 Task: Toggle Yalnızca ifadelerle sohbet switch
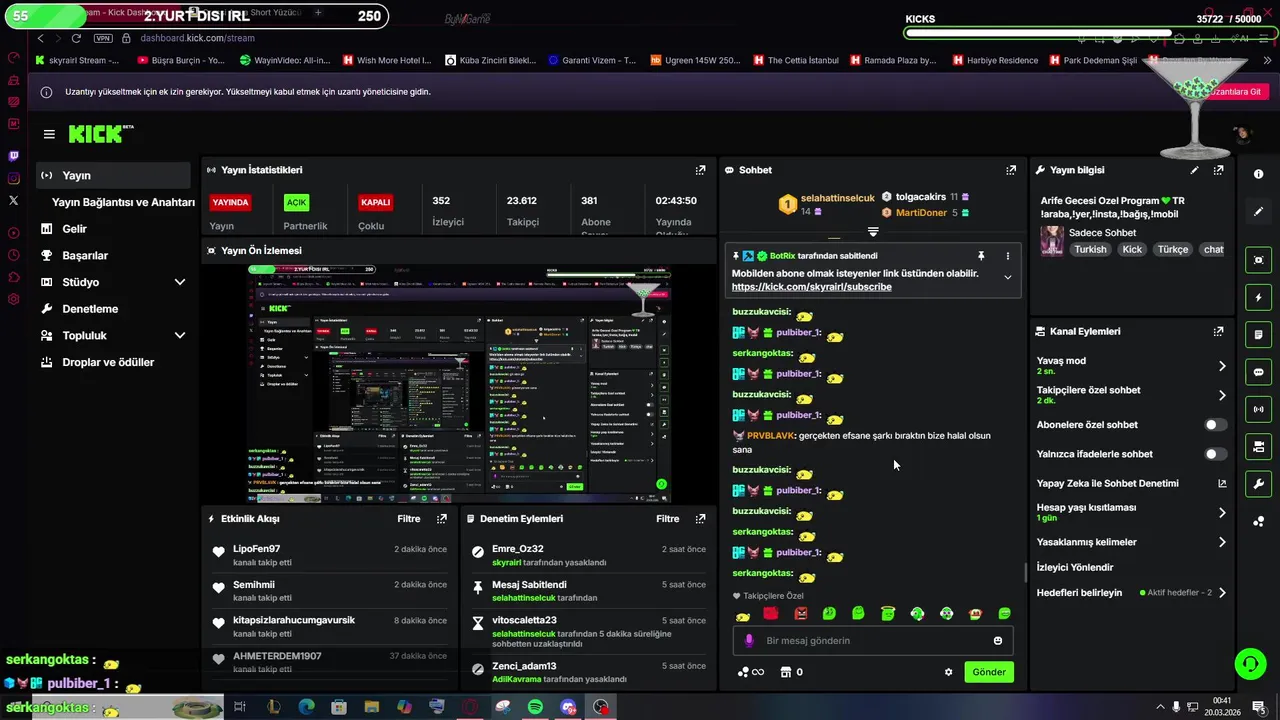(1215, 454)
